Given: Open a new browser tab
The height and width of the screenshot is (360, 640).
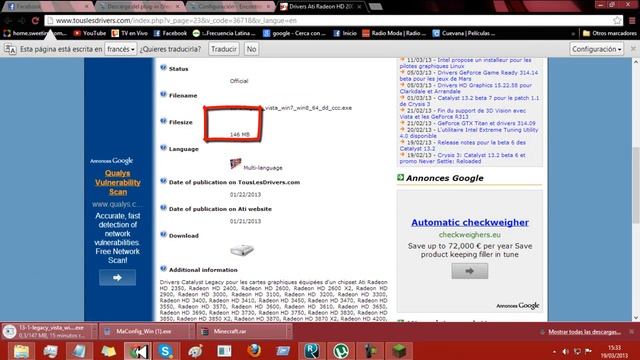Looking at the screenshot, I should click(376, 7).
